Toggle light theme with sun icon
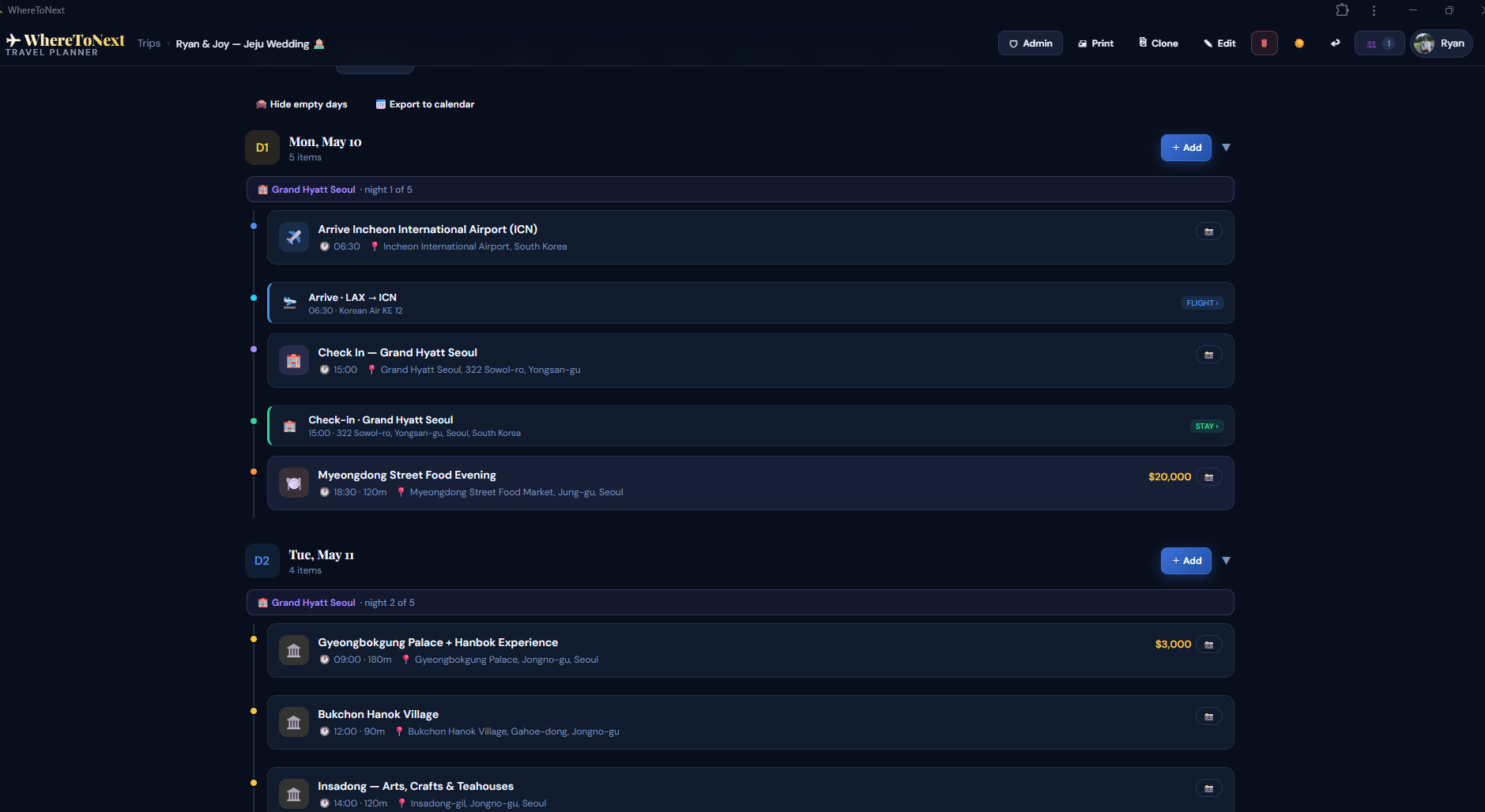The width and height of the screenshot is (1485, 812). (1298, 43)
